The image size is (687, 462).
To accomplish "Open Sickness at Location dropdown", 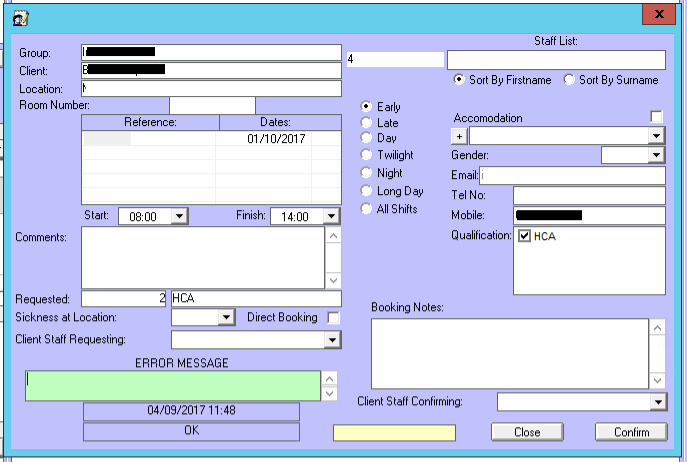I will click(x=225, y=318).
